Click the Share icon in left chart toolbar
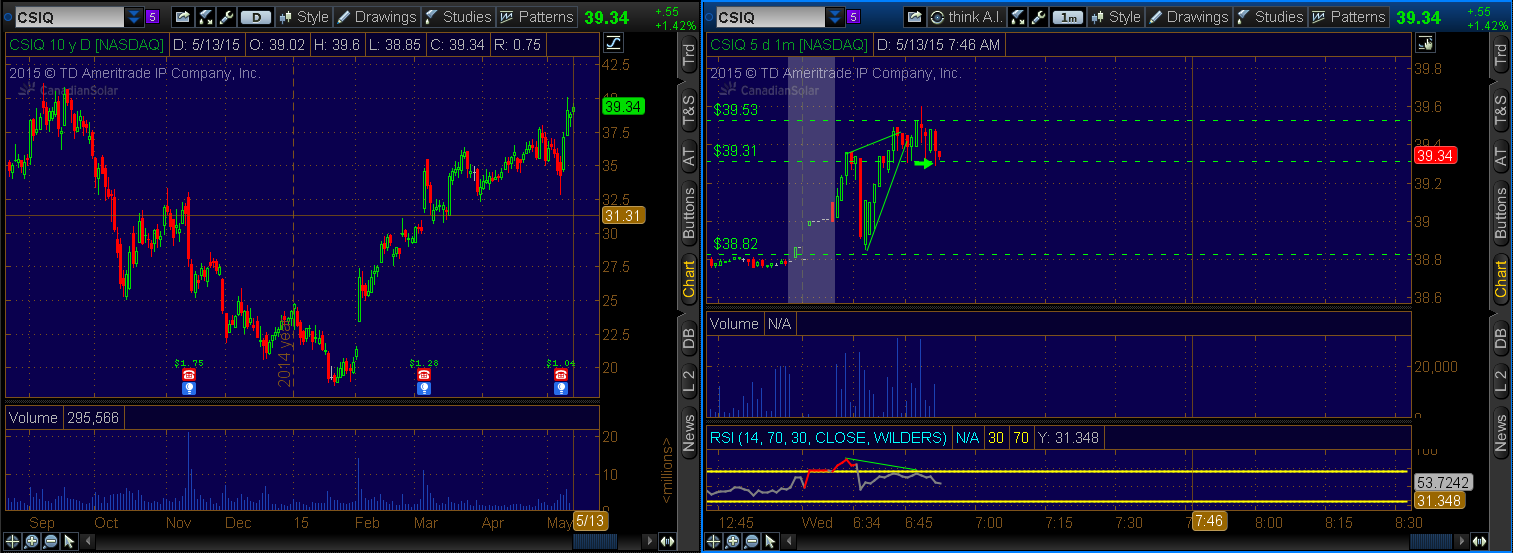 pos(182,17)
